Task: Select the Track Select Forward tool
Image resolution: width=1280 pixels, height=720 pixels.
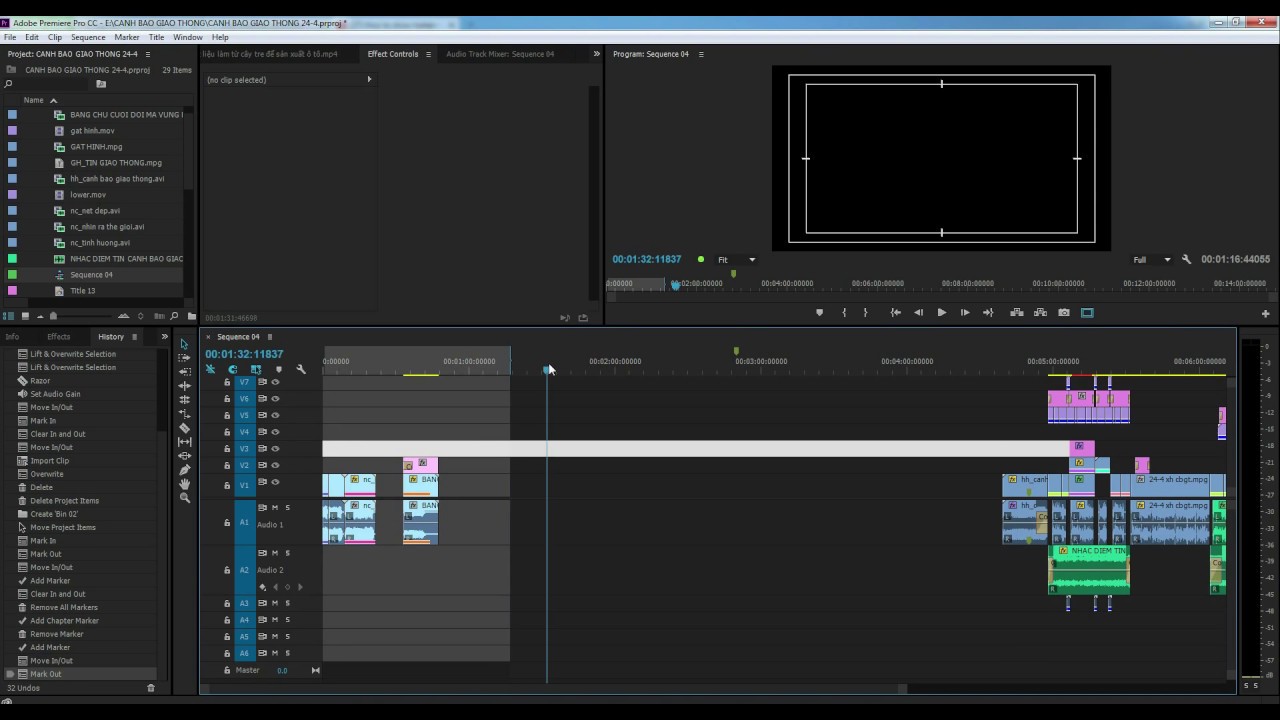Action: (184, 358)
